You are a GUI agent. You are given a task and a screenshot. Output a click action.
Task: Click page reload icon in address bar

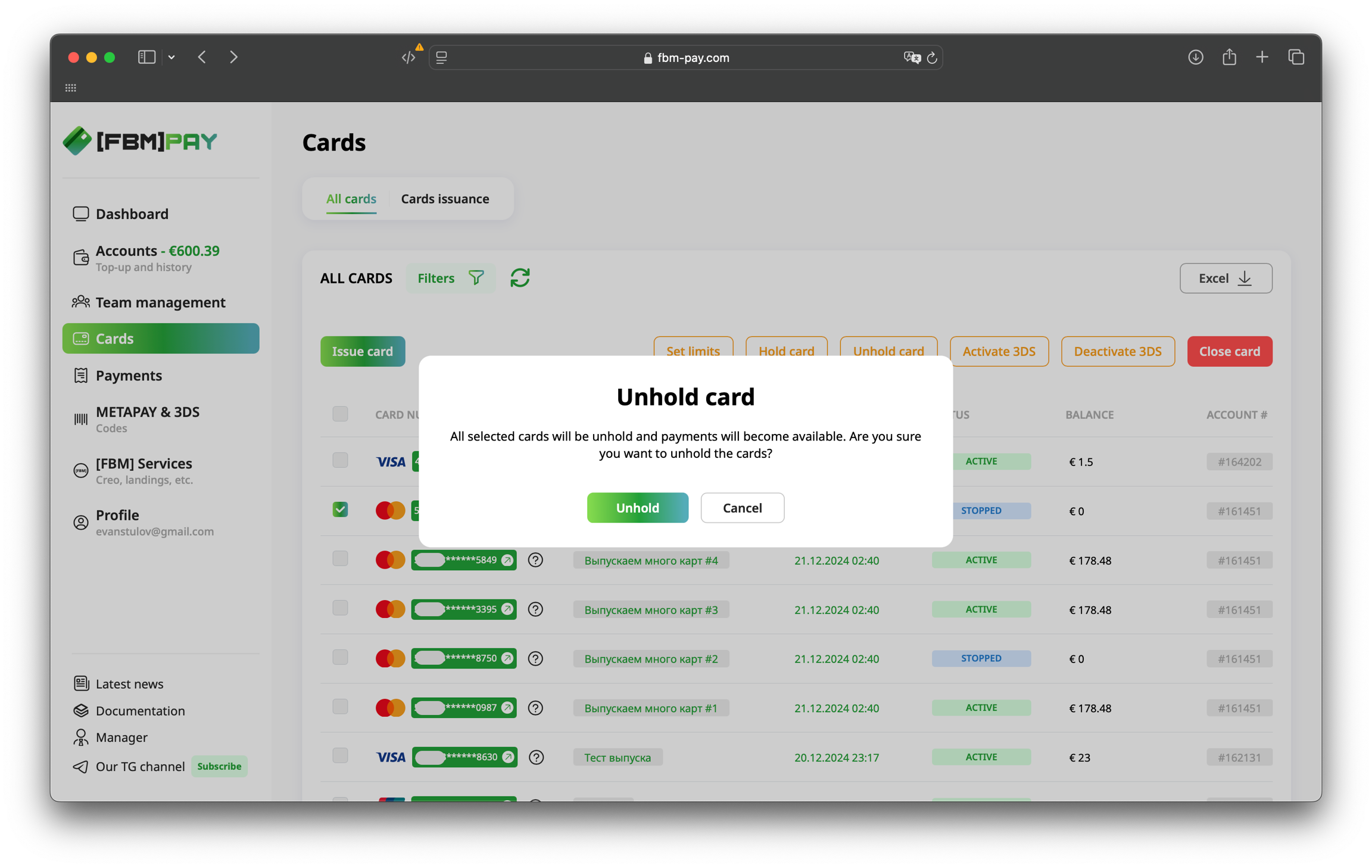click(x=932, y=58)
